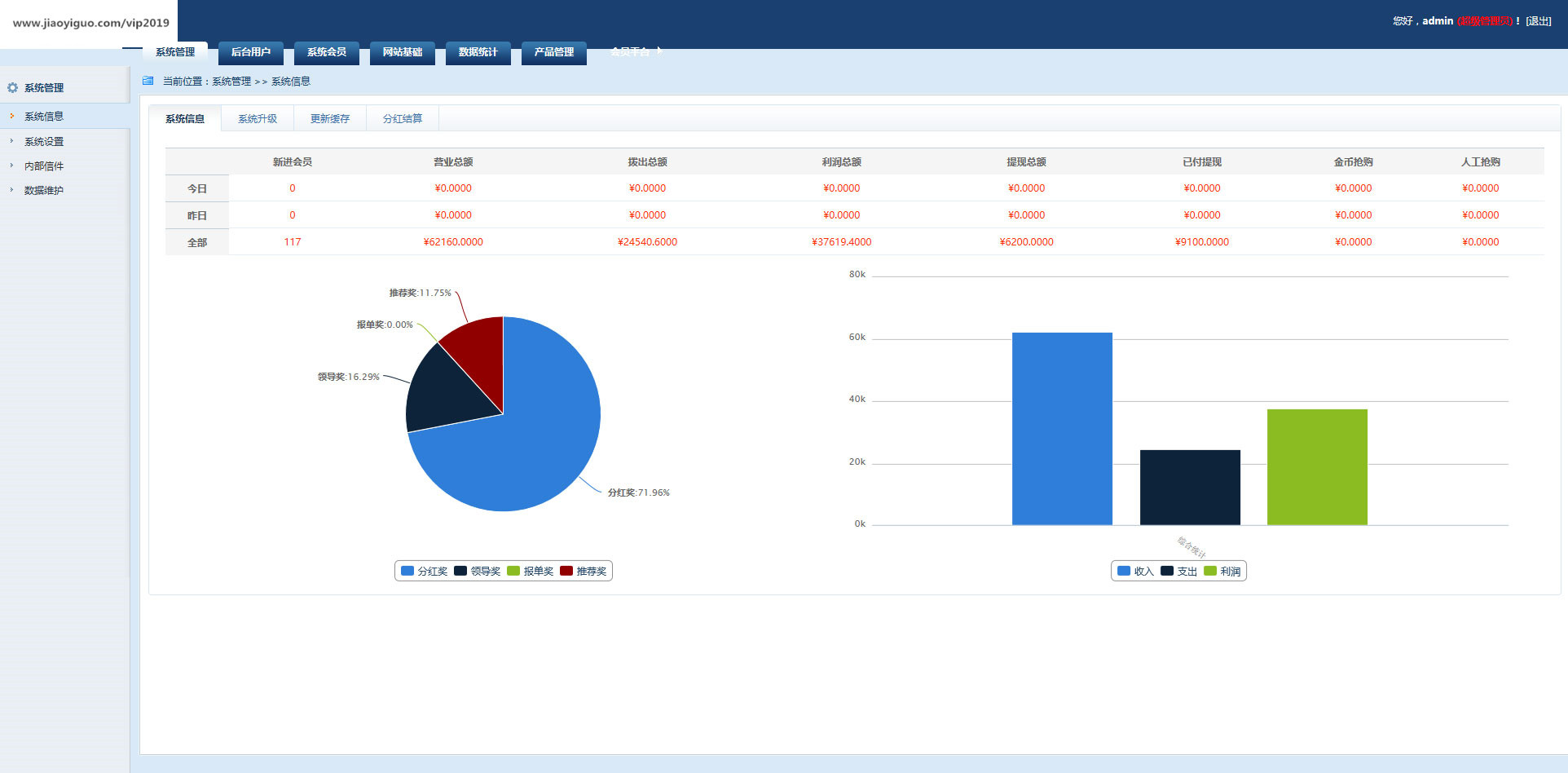The height and width of the screenshot is (773, 1568).
Task: Click the 提现总额 column header
Action: [1026, 162]
